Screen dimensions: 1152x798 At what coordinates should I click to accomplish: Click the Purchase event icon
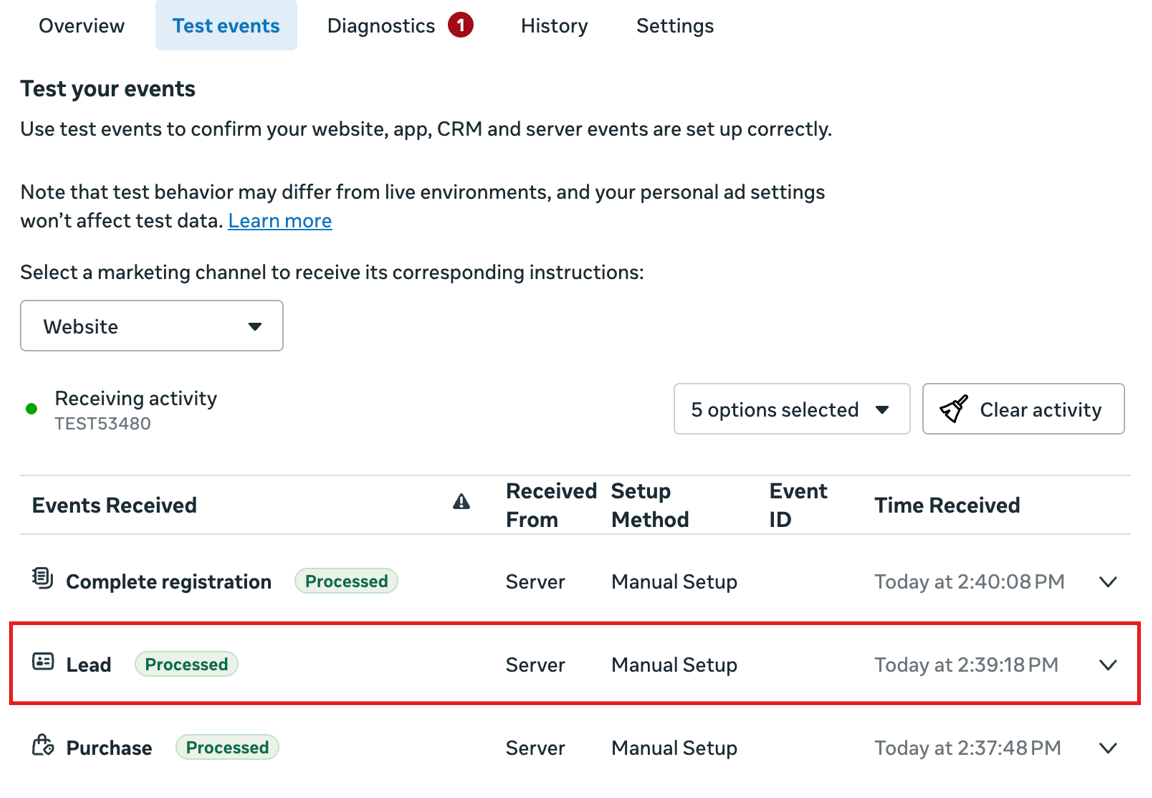[x=42, y=745]
